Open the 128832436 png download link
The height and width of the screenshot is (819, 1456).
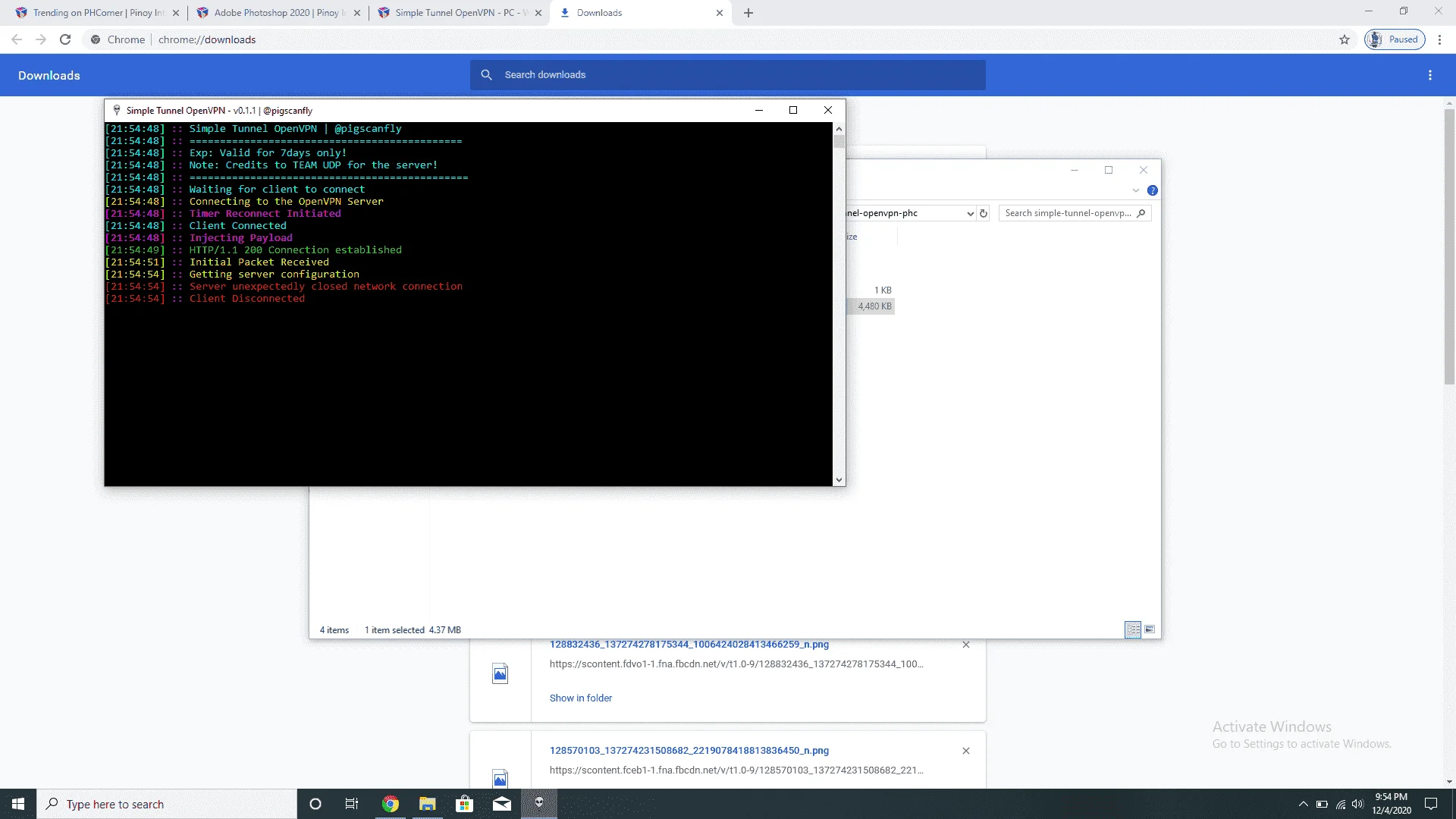point(689,645)
